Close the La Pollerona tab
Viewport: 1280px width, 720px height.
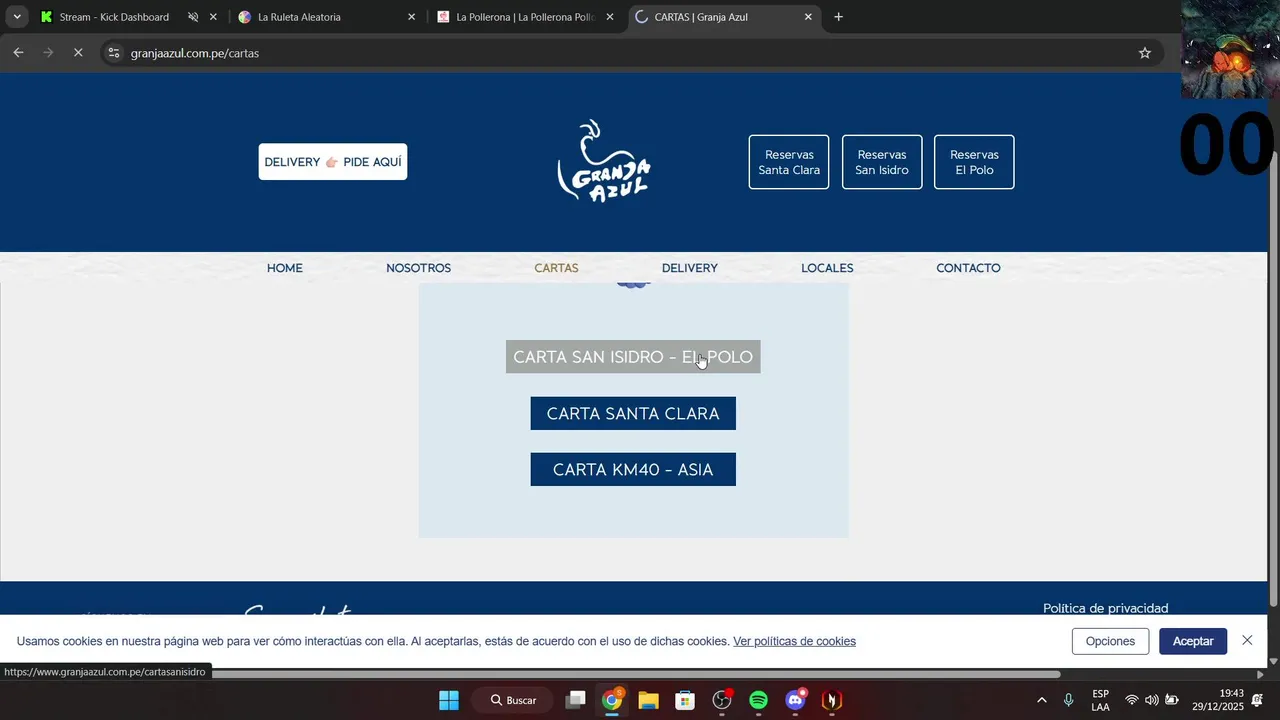(610, 17)
